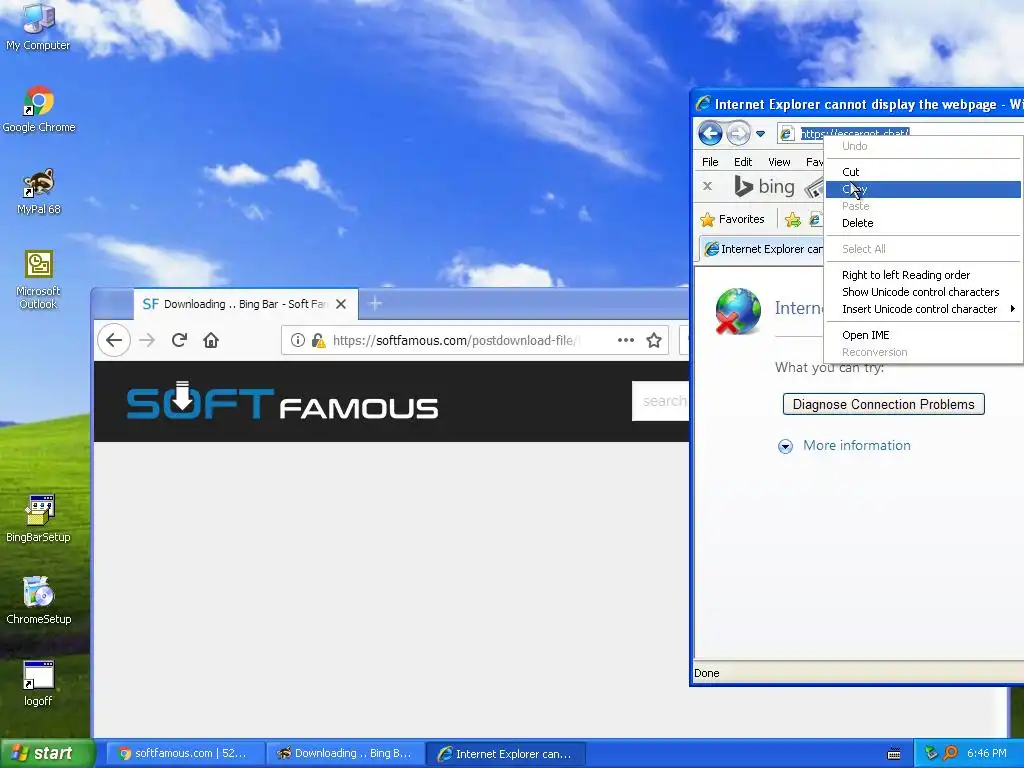Click the padlock warning icon in URL bar
Image resolution: width=1024 pixels, height=768 pixels.
[319, 340]
